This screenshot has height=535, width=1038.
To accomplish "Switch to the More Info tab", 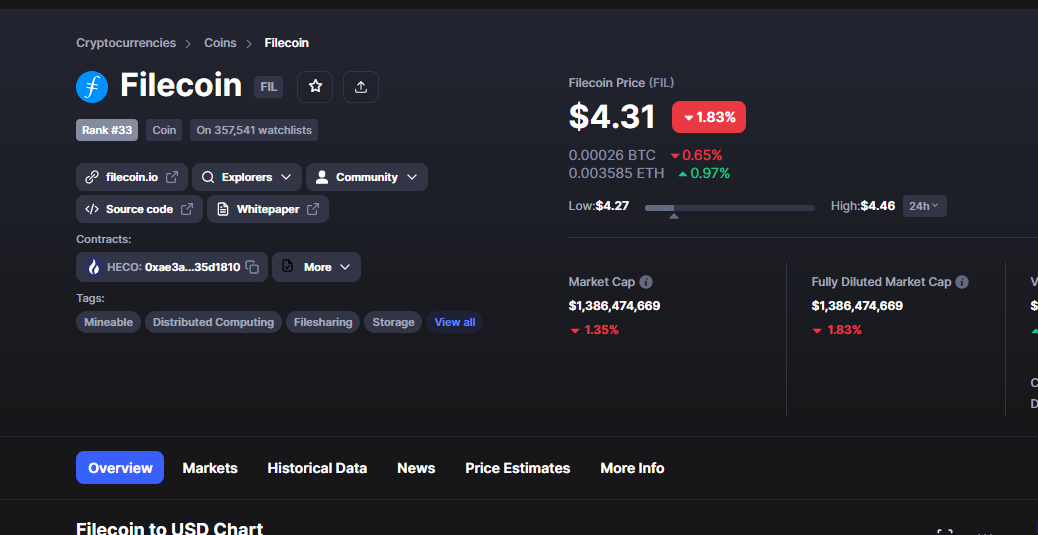I will 632,468.
